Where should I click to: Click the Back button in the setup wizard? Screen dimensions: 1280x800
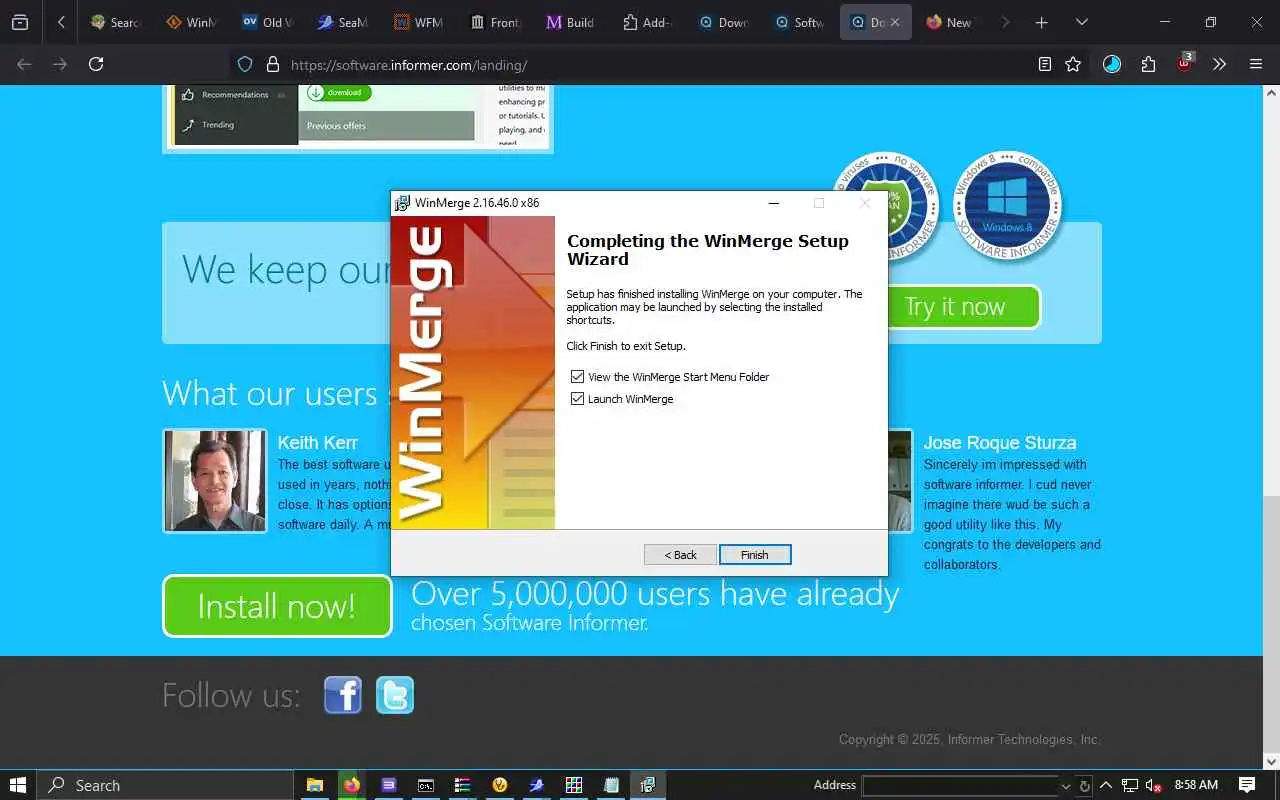680,555
